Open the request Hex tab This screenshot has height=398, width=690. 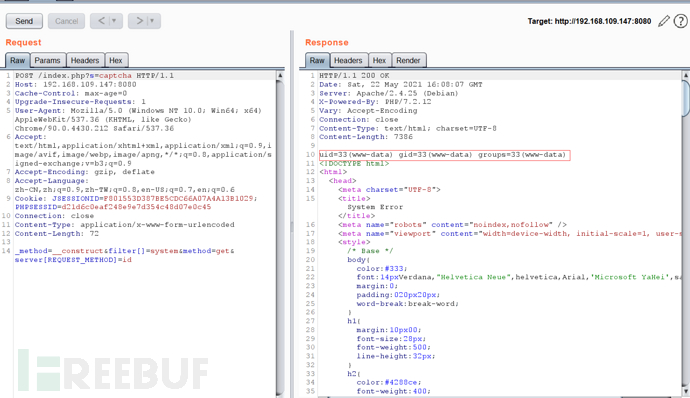(x=116, y=60)
